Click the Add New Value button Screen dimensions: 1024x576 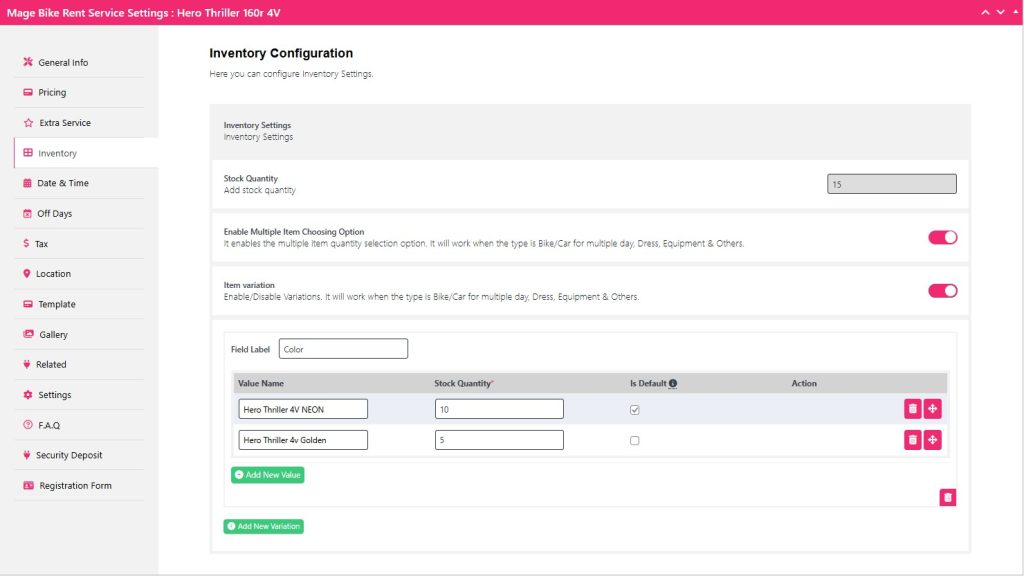coord(268,475)
